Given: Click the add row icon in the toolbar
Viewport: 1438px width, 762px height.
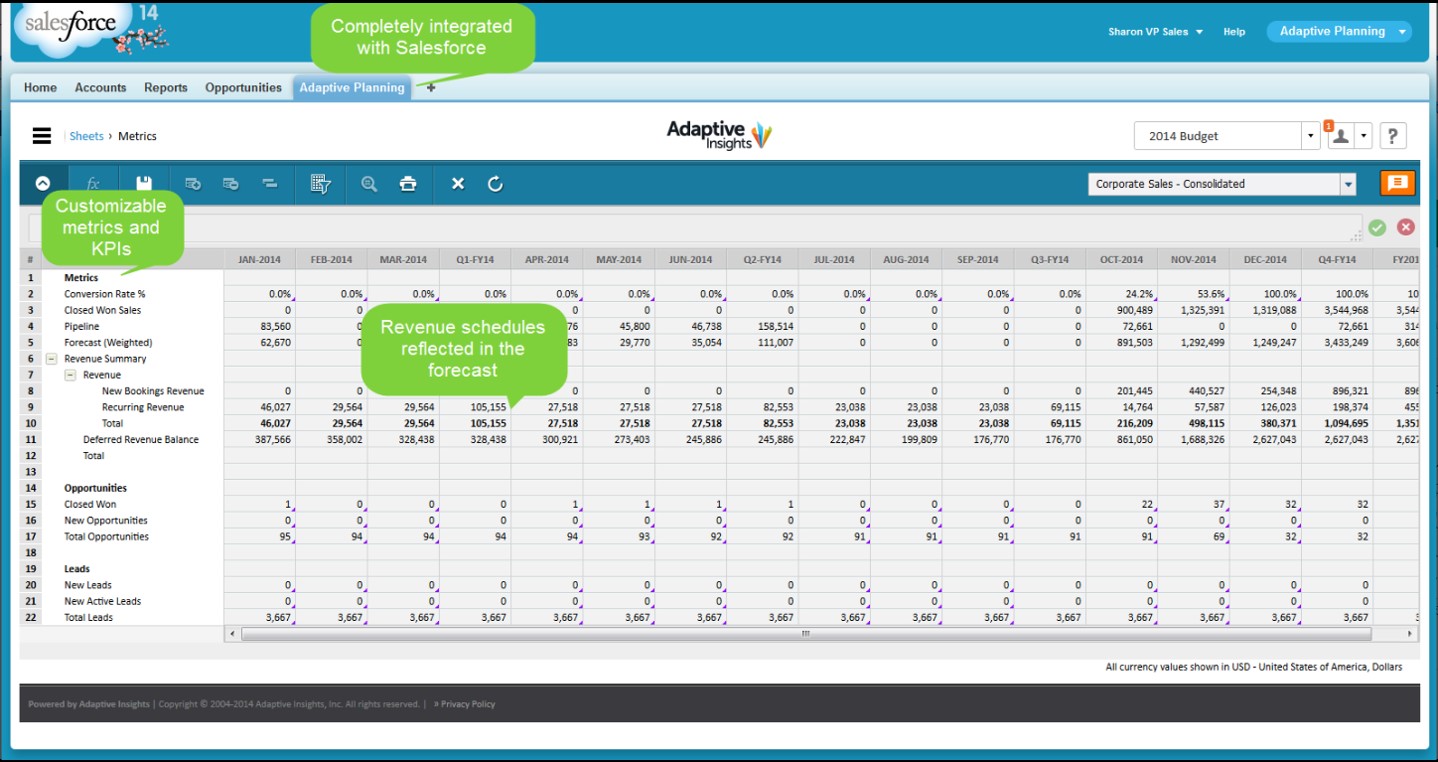Looking at the screenshot, I should click(193, 184).
